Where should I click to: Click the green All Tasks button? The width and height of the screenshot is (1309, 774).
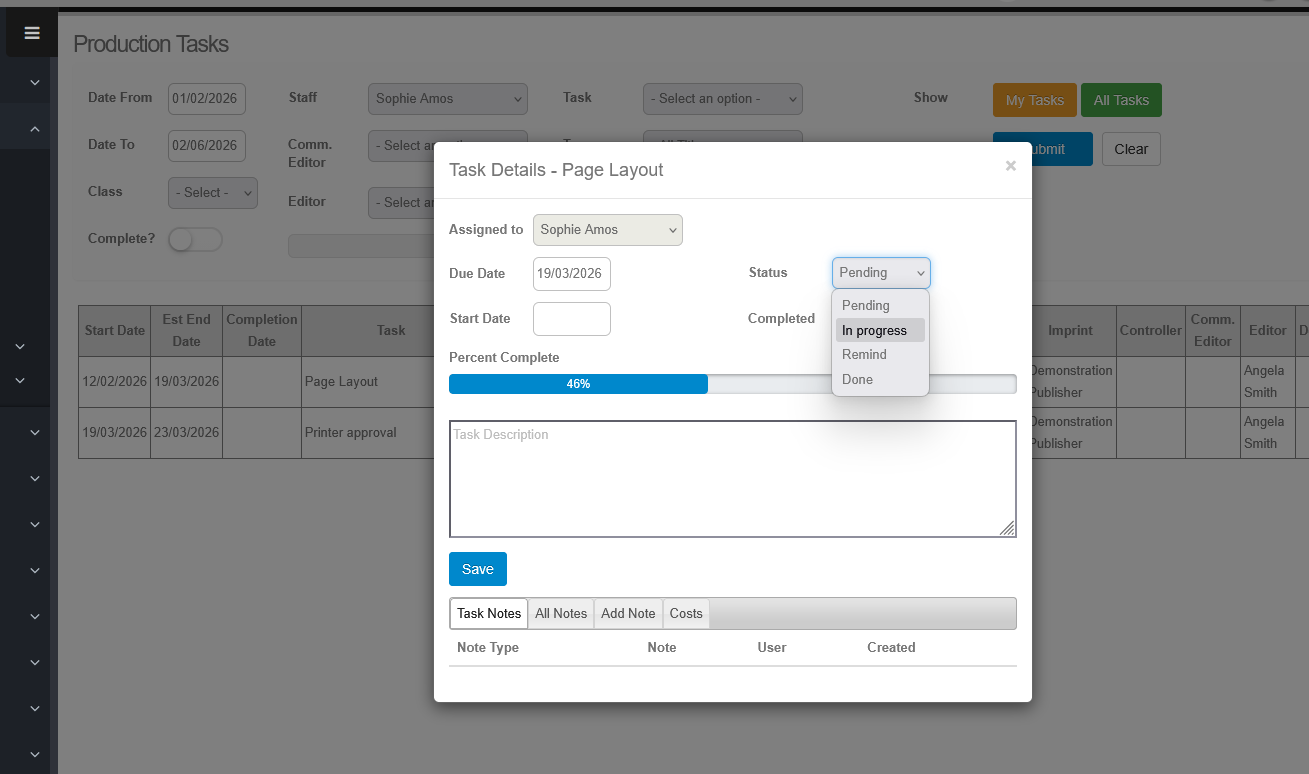(x=1121, y=100)
